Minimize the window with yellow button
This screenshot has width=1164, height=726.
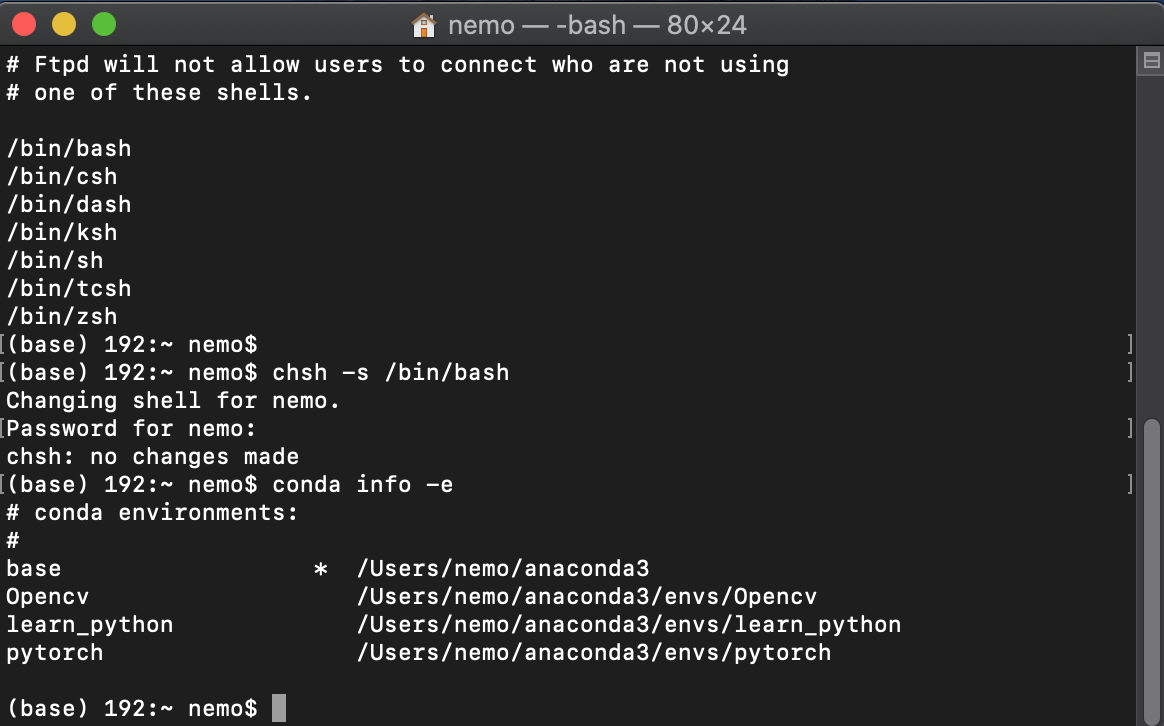64,24
